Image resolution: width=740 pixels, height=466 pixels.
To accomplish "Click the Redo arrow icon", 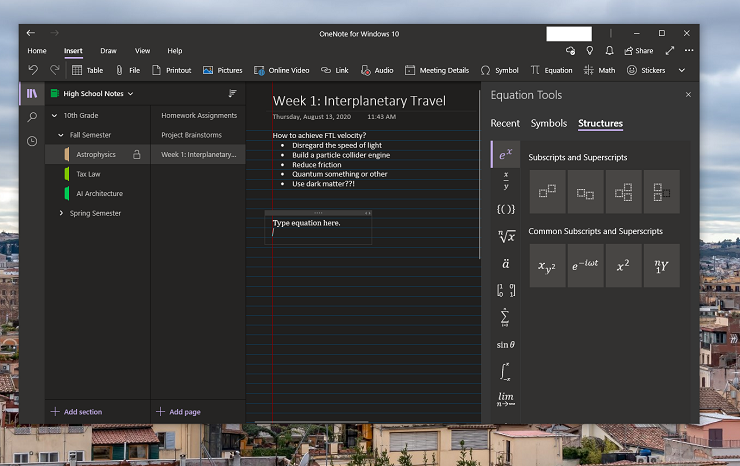I will tap(55, 70).
